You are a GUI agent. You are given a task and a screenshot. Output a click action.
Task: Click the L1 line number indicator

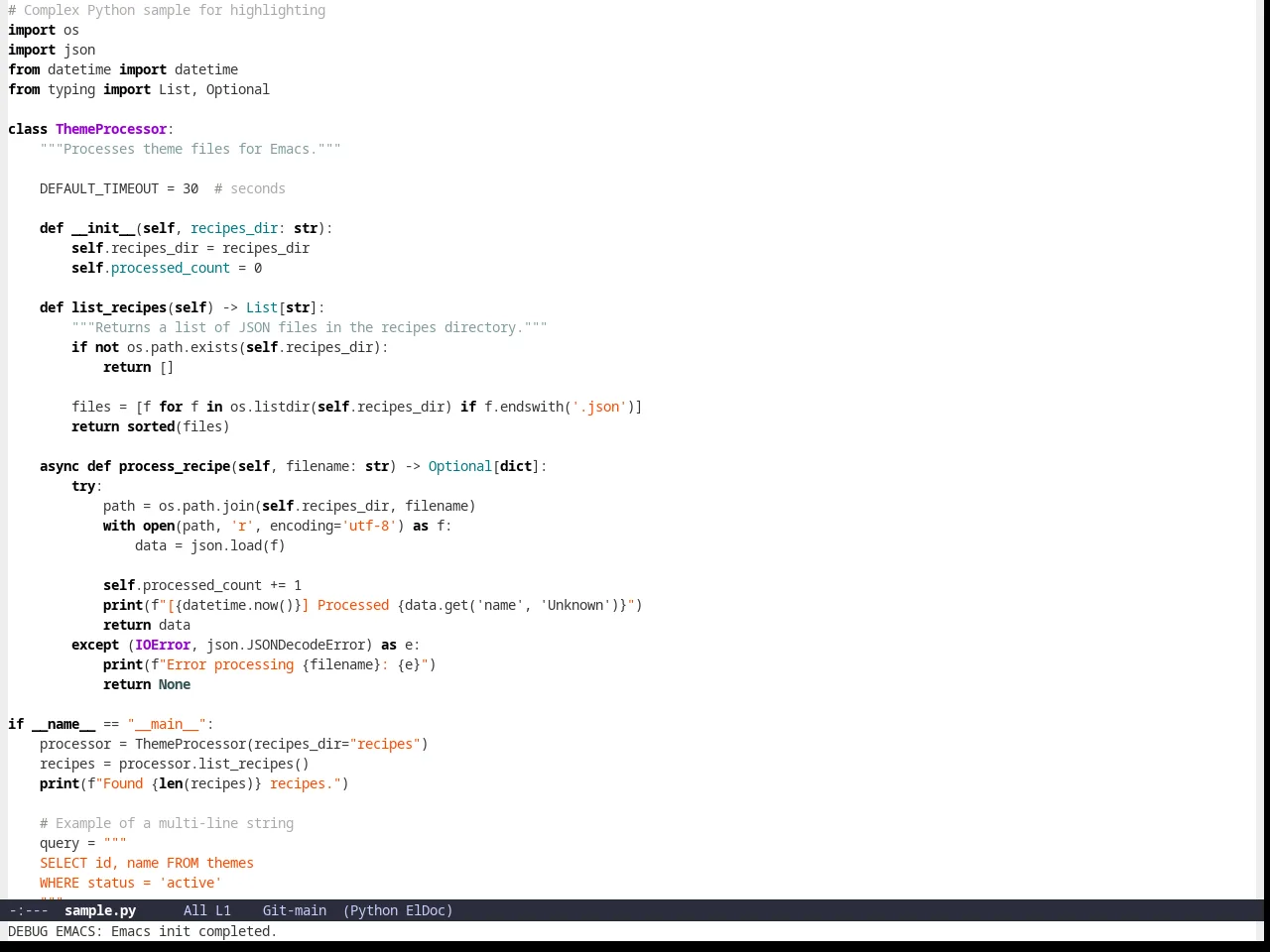[223, 910]
